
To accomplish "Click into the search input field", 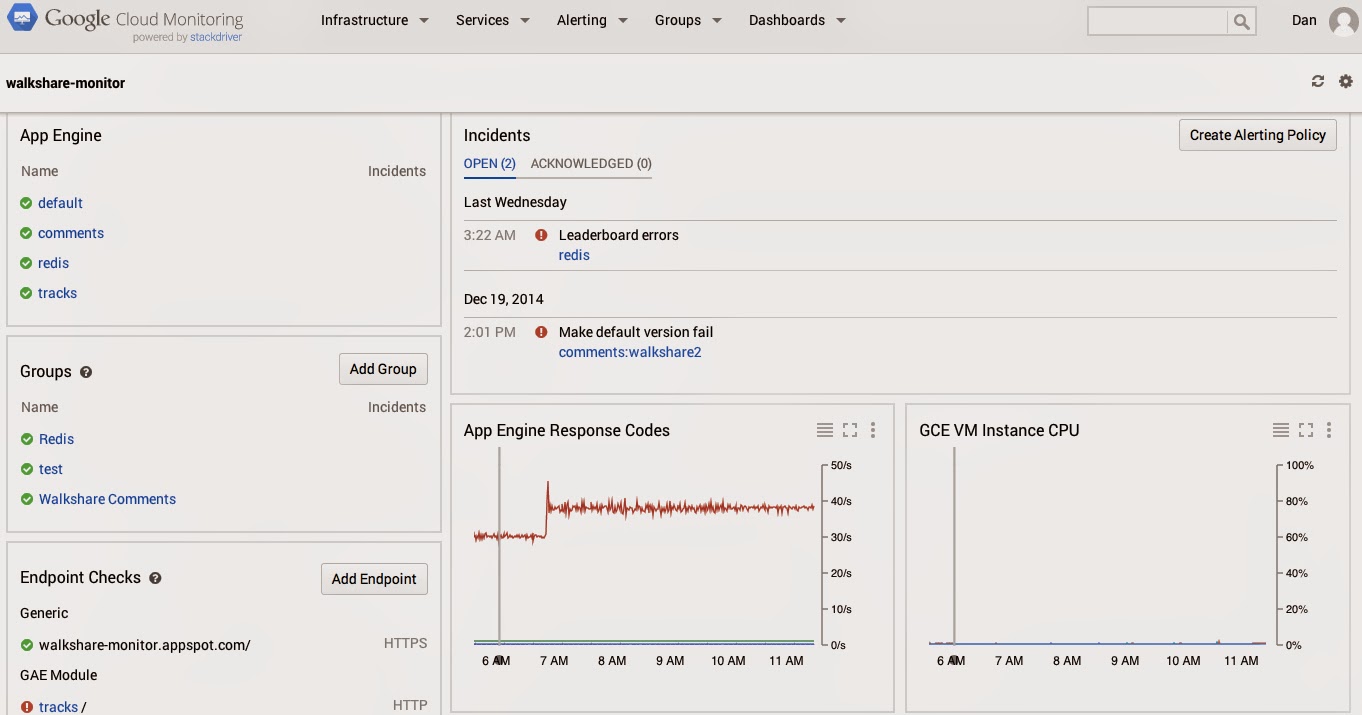I will 1157,21.
